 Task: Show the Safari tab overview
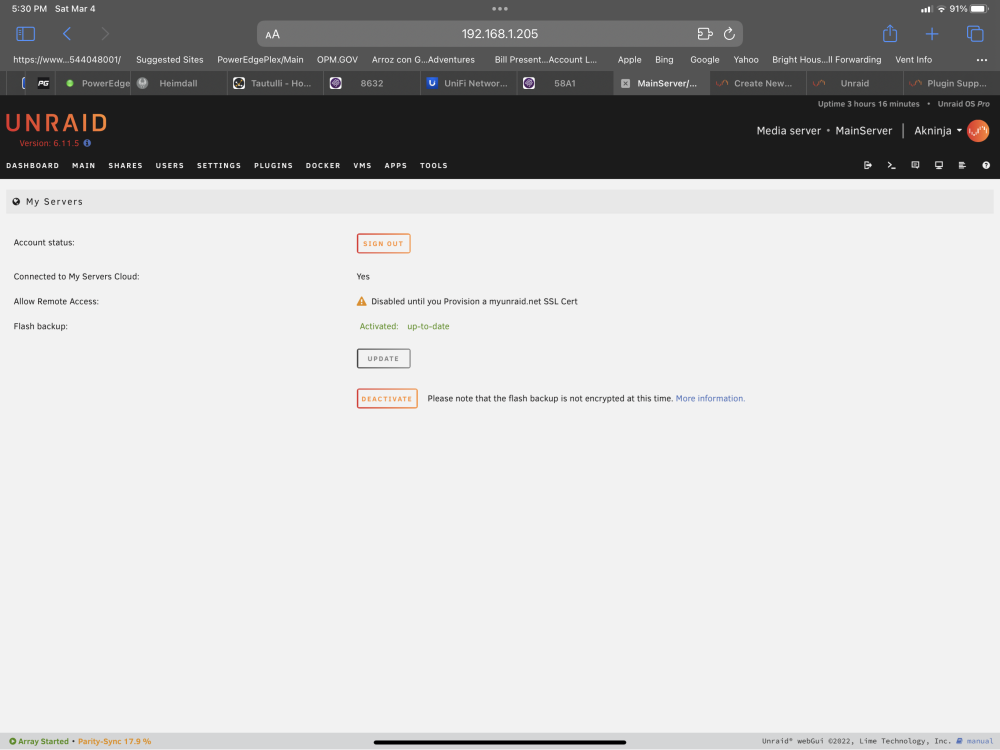[975, 34]
